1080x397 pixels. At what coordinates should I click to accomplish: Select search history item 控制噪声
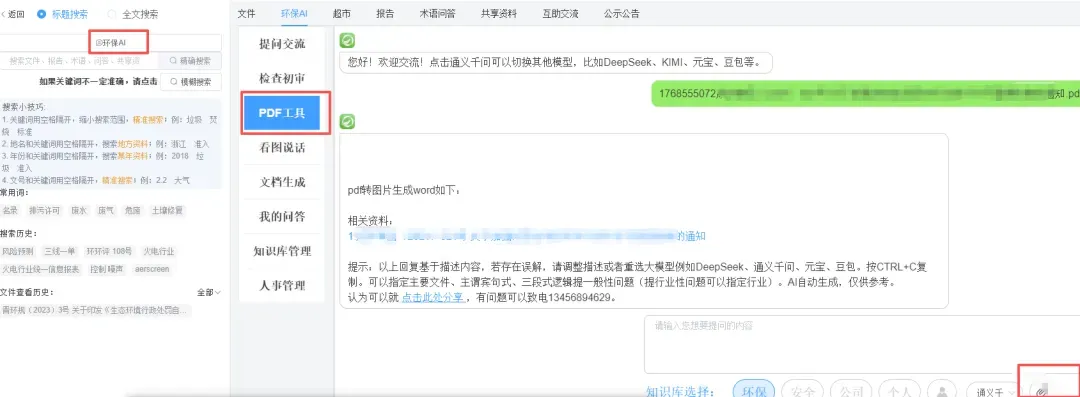tap(107, 269)
